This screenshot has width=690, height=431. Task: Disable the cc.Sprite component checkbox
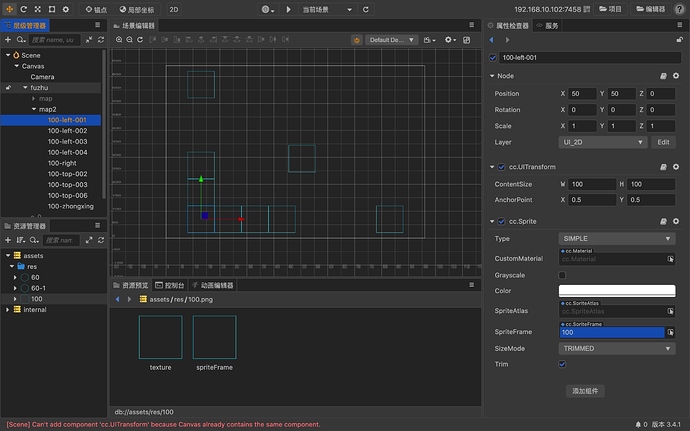coord(501,221)
